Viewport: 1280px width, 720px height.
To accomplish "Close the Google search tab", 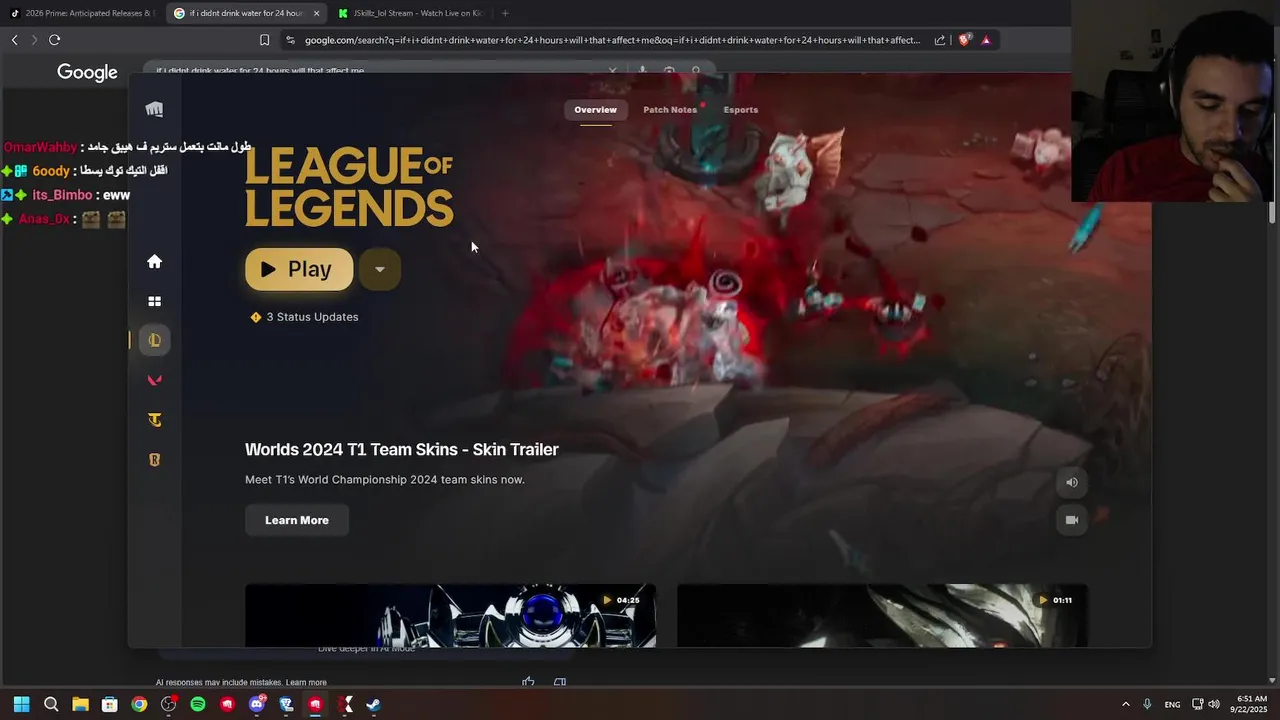I will click(316, 13).
